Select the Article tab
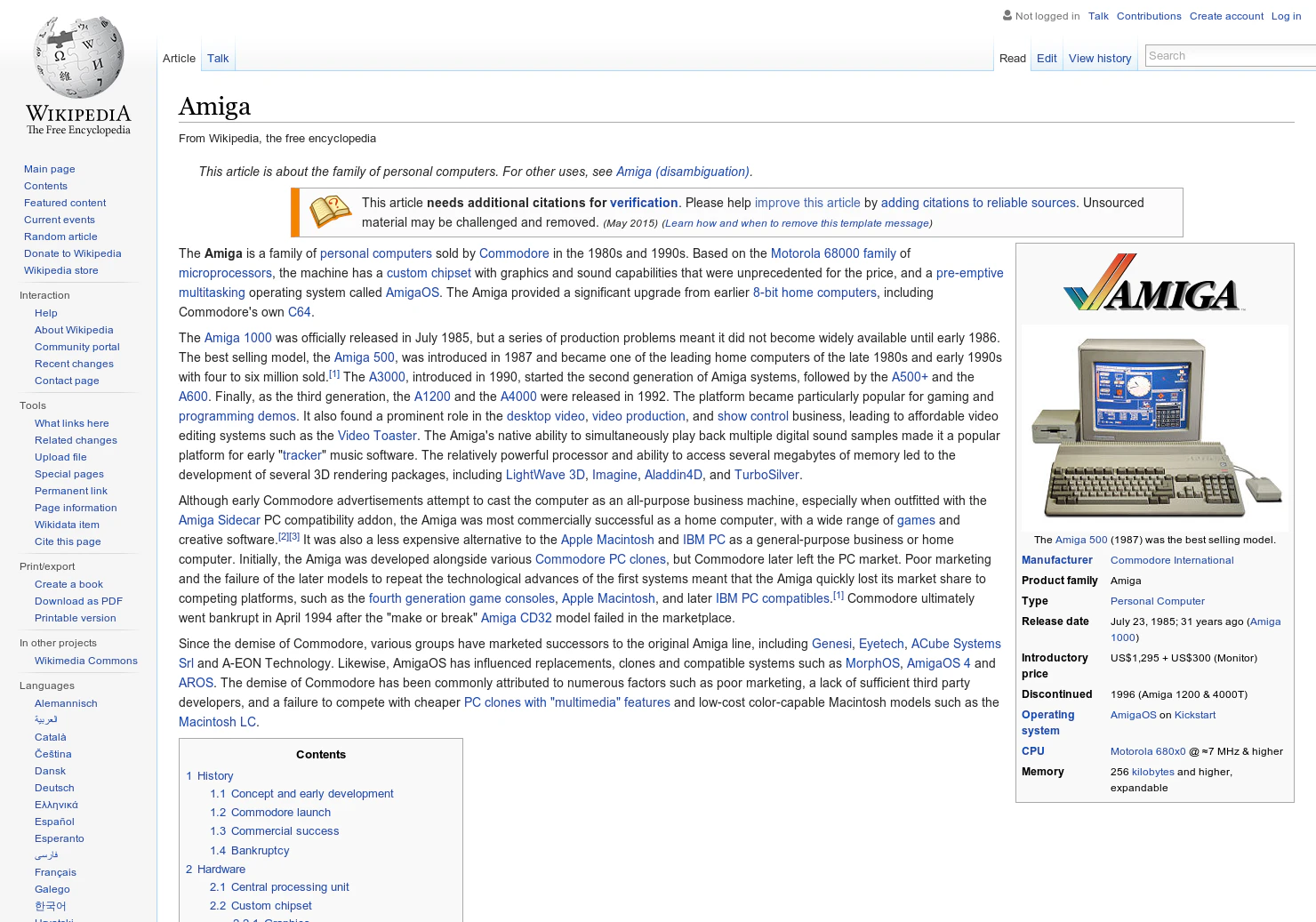The image size is (1316, 922). (x=179, y=59)
